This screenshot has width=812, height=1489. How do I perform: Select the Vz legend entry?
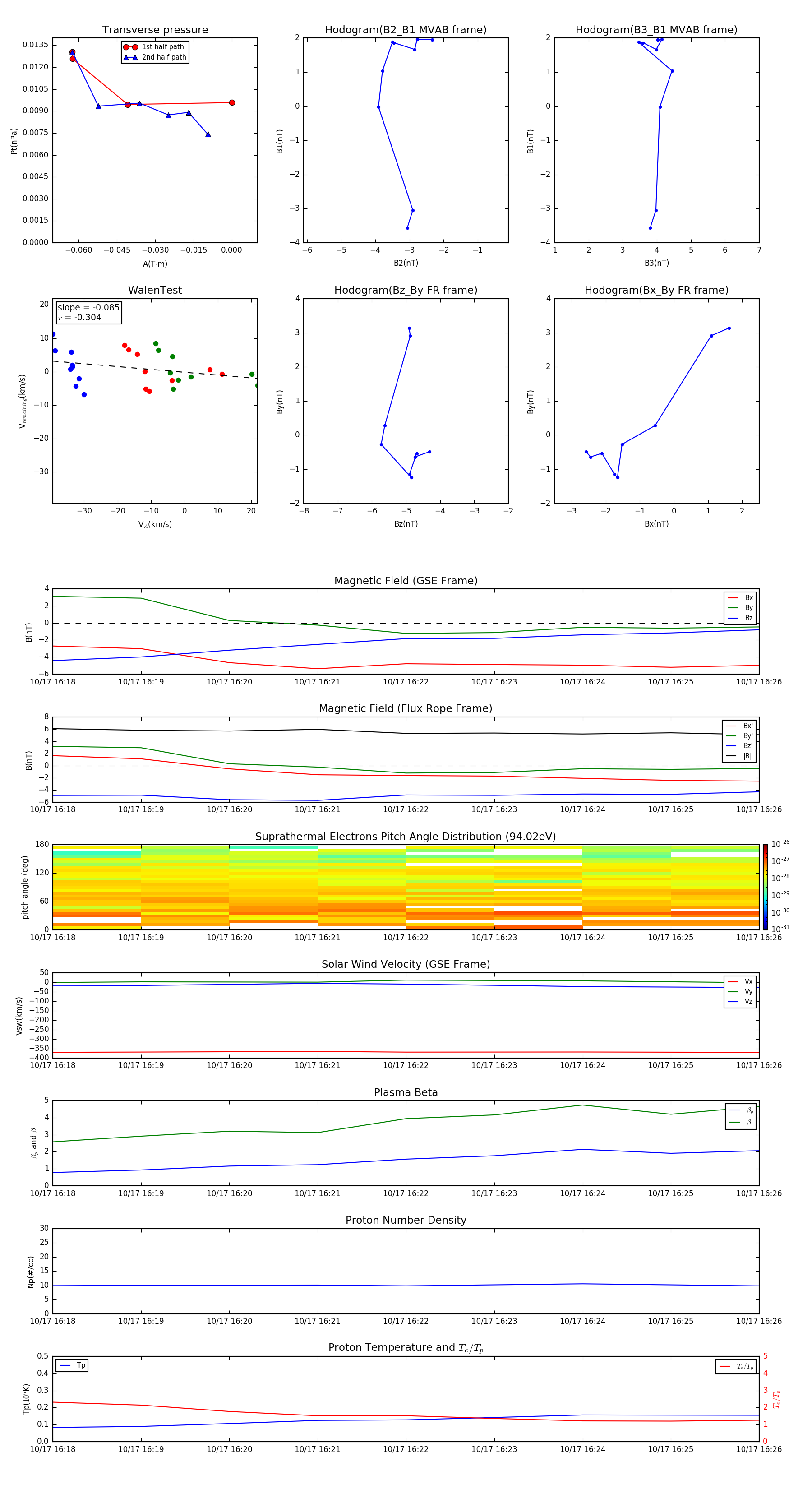tap(740, 1002)
